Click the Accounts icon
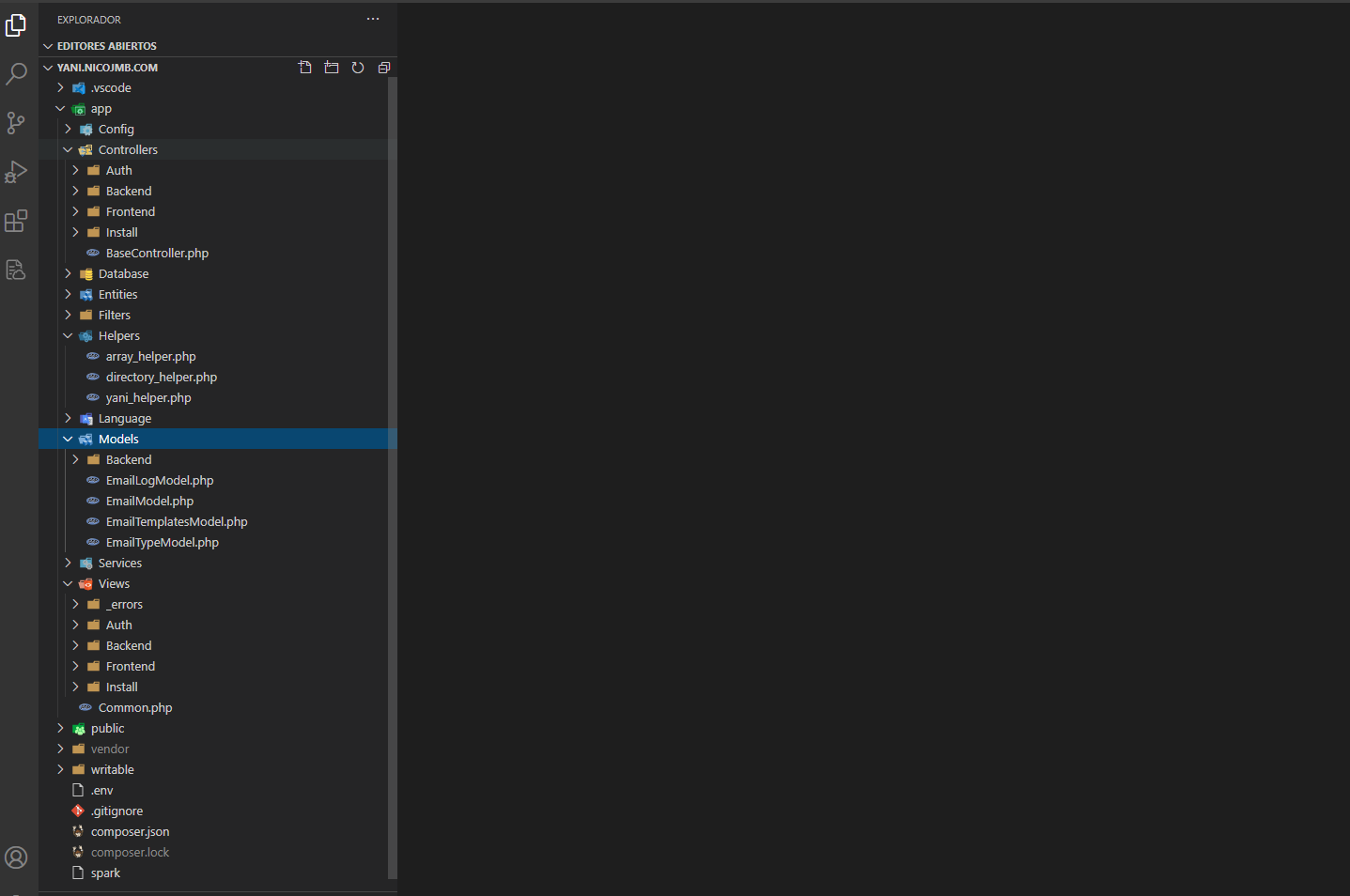Viewport: 1350px width, 896px height. 16,857
